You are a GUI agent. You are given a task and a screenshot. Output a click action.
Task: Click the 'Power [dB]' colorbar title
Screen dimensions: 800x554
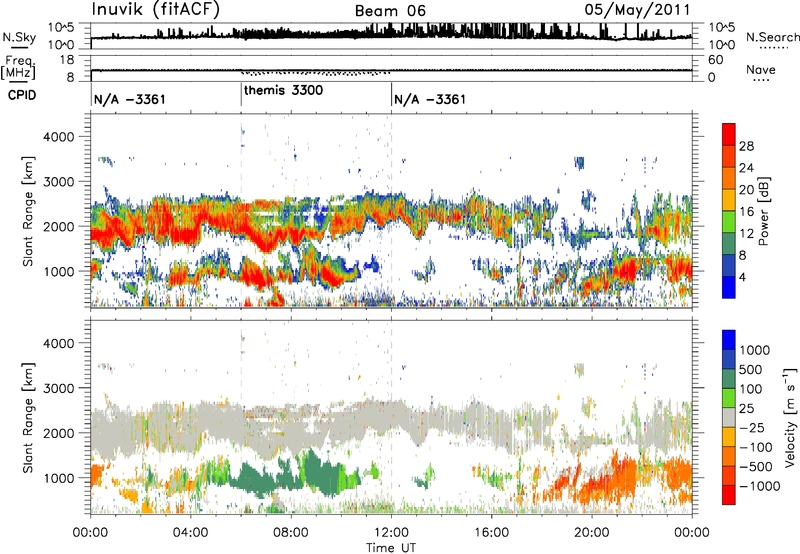[x=763, y=211]
